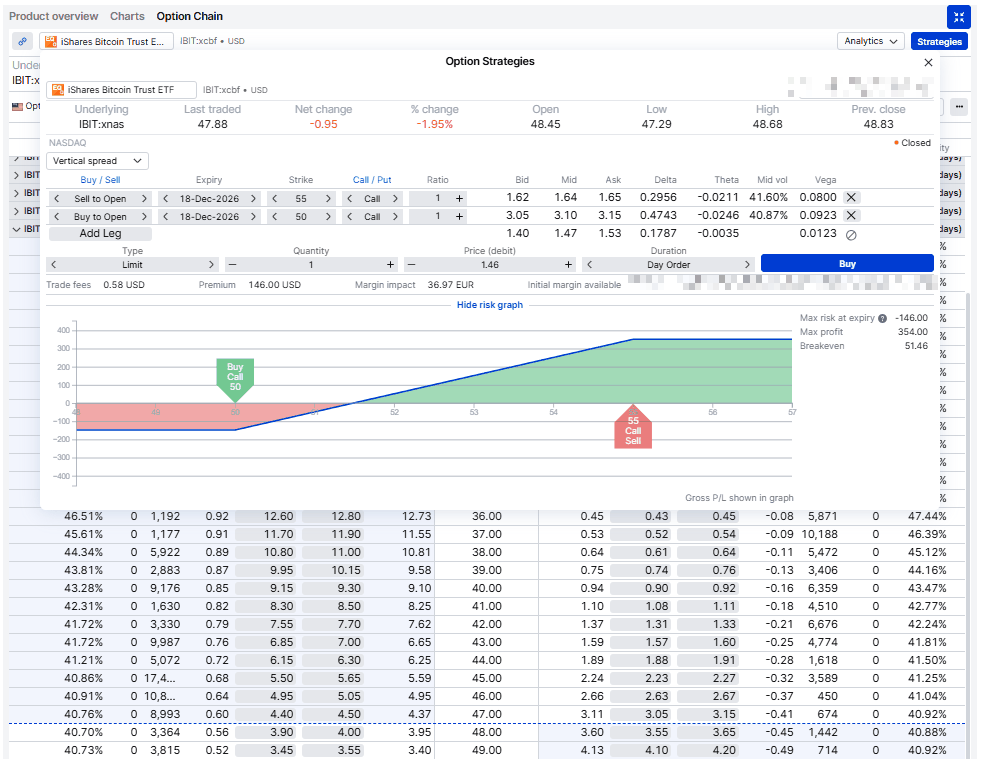
Task: Decrease the order quantity with minus
Action: (x=232, y=265)
